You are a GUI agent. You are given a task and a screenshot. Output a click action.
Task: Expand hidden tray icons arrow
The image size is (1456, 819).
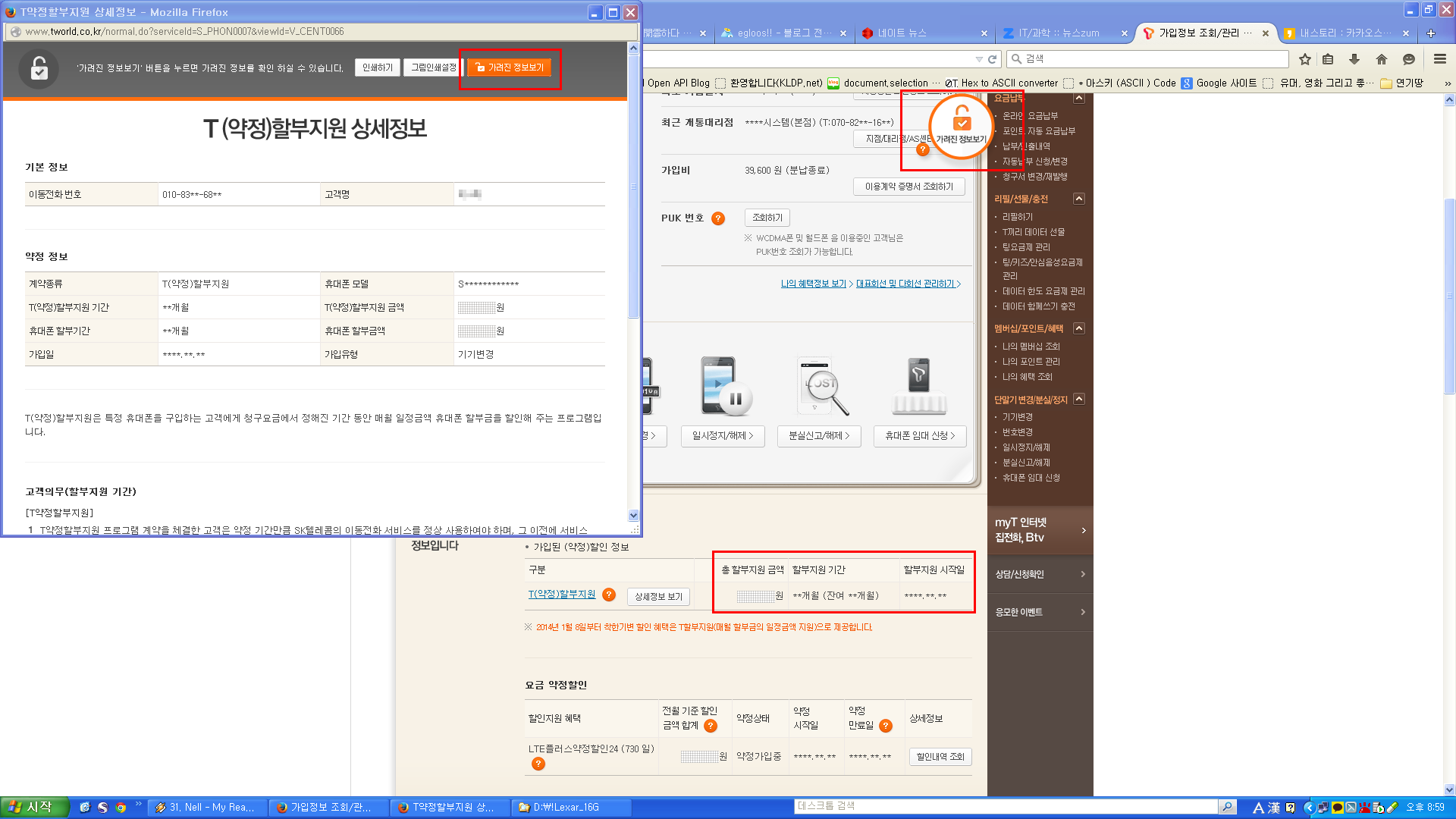click(1308, 808)
